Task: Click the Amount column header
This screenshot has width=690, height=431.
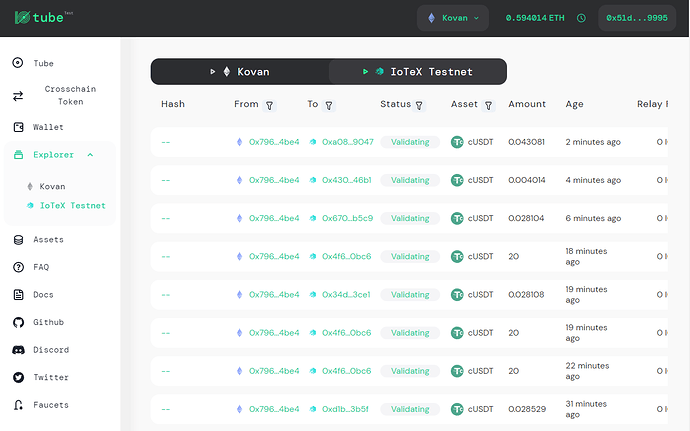Action: click(x=527, y=104)
